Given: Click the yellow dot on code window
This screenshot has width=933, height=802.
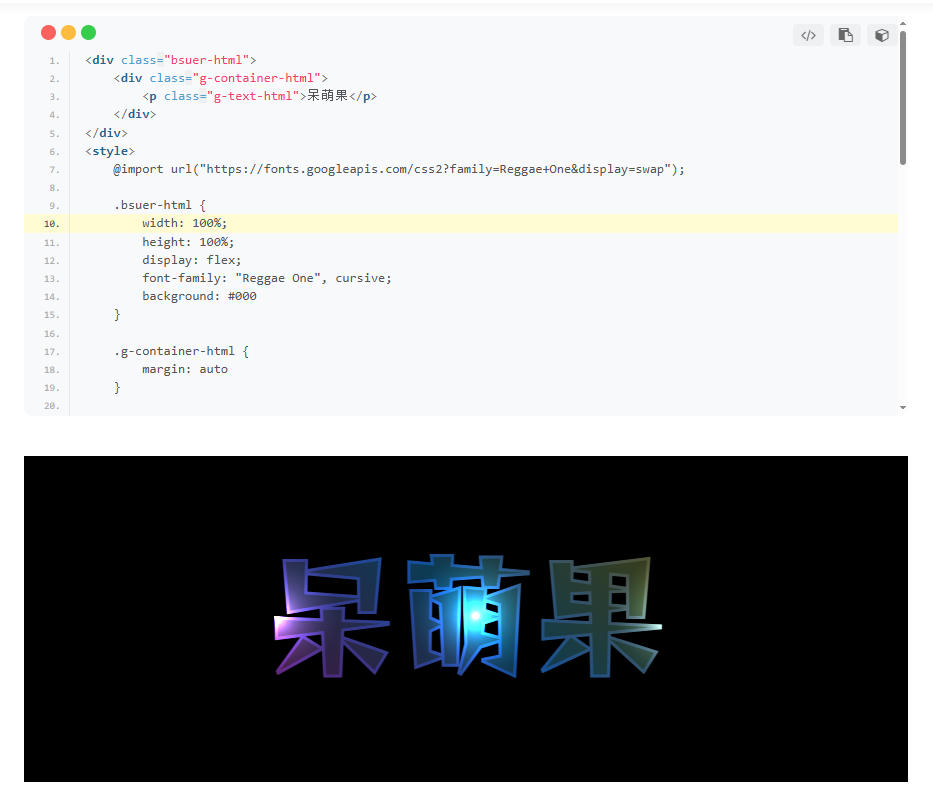Looking at the screenshot, I should [x=68, y=33].
